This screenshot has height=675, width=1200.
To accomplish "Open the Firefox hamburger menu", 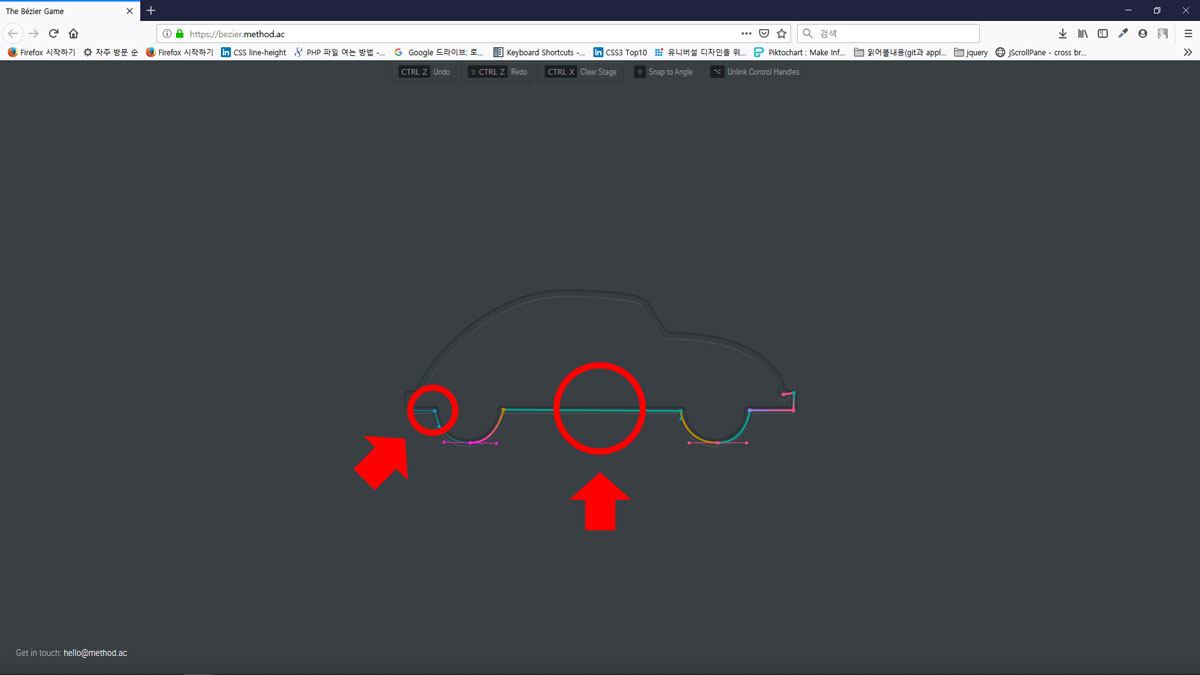I will (1188, 33).
